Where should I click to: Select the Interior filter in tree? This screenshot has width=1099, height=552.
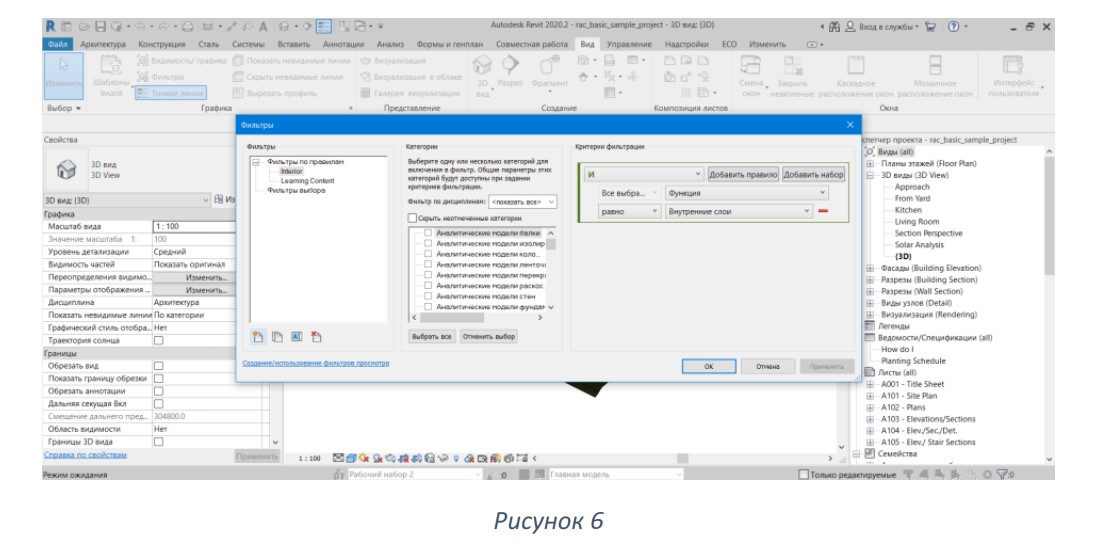tap(292, 171)
